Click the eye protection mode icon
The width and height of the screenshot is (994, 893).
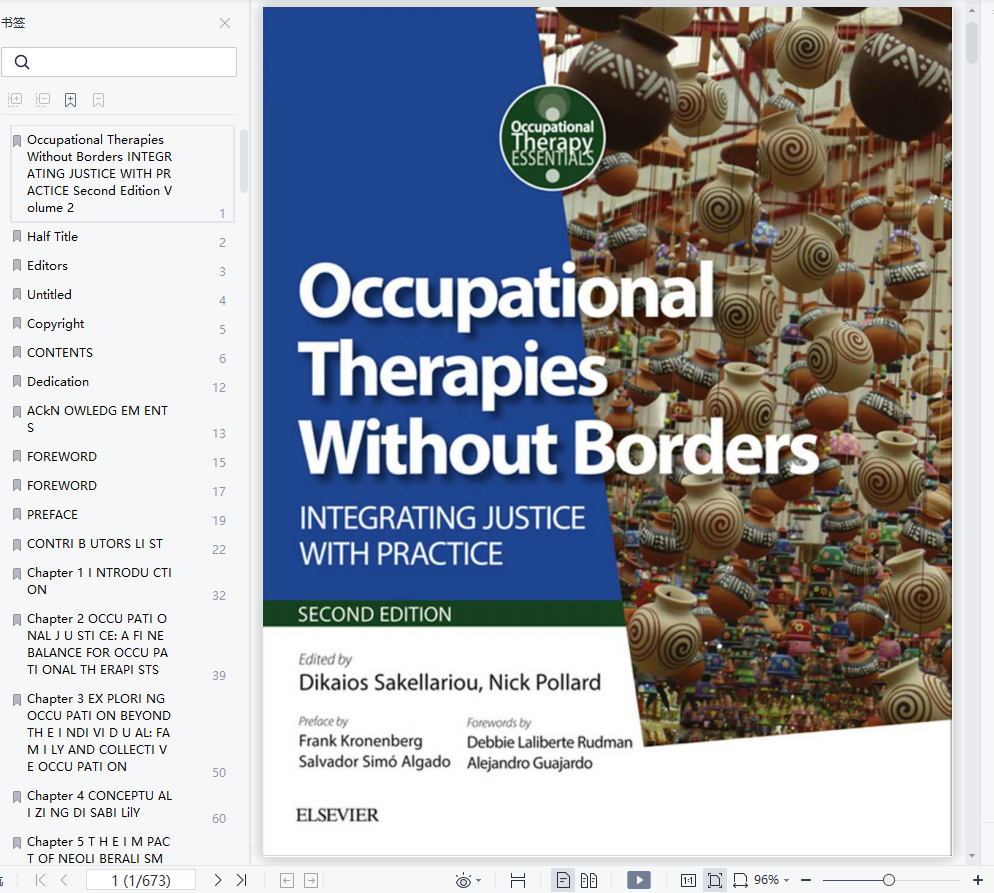point(463,880)
